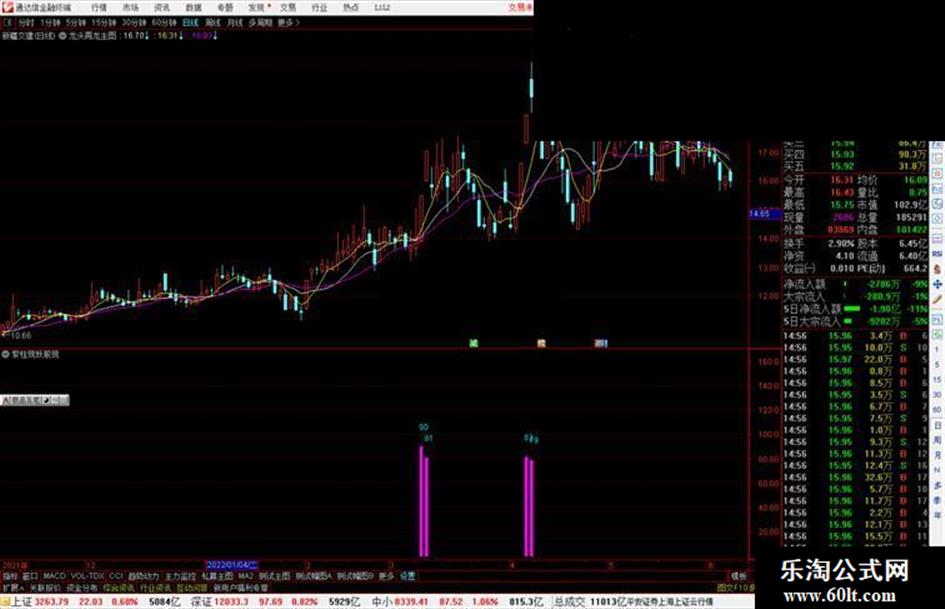The image size is (945, 609).
Task: Open the 数据 menu
Action: coord(193,7)
